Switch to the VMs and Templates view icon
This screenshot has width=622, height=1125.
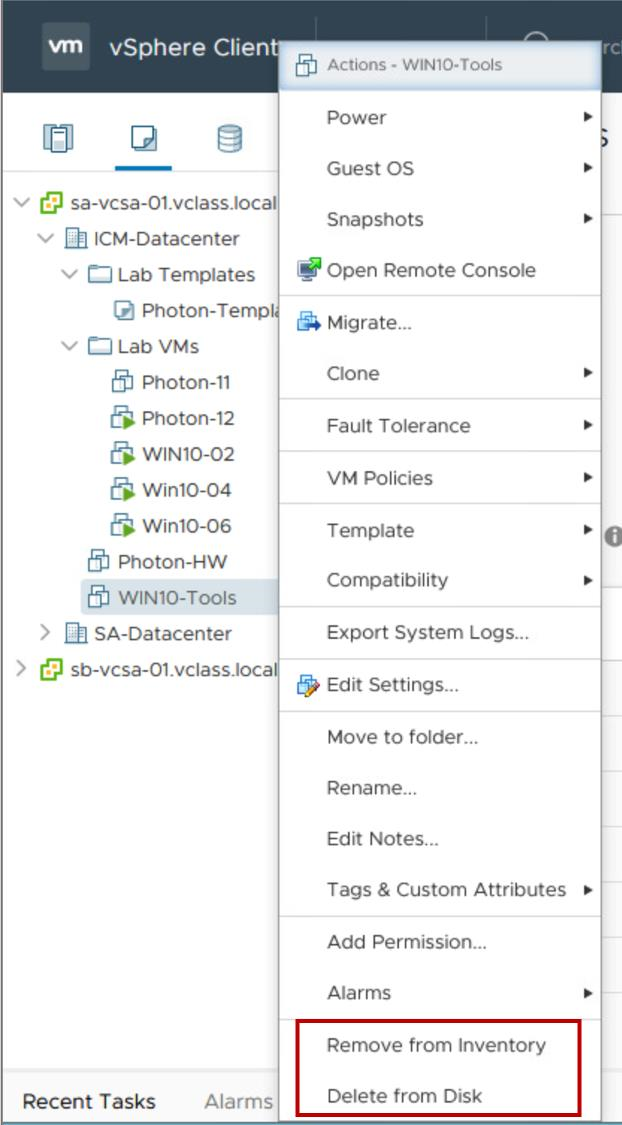tap(144, 138)
